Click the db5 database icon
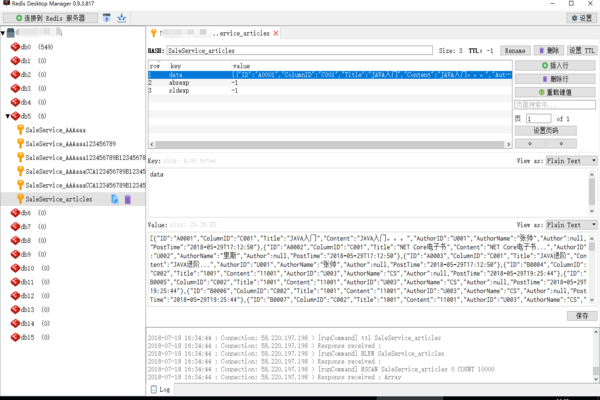 (x=15, y=116)
